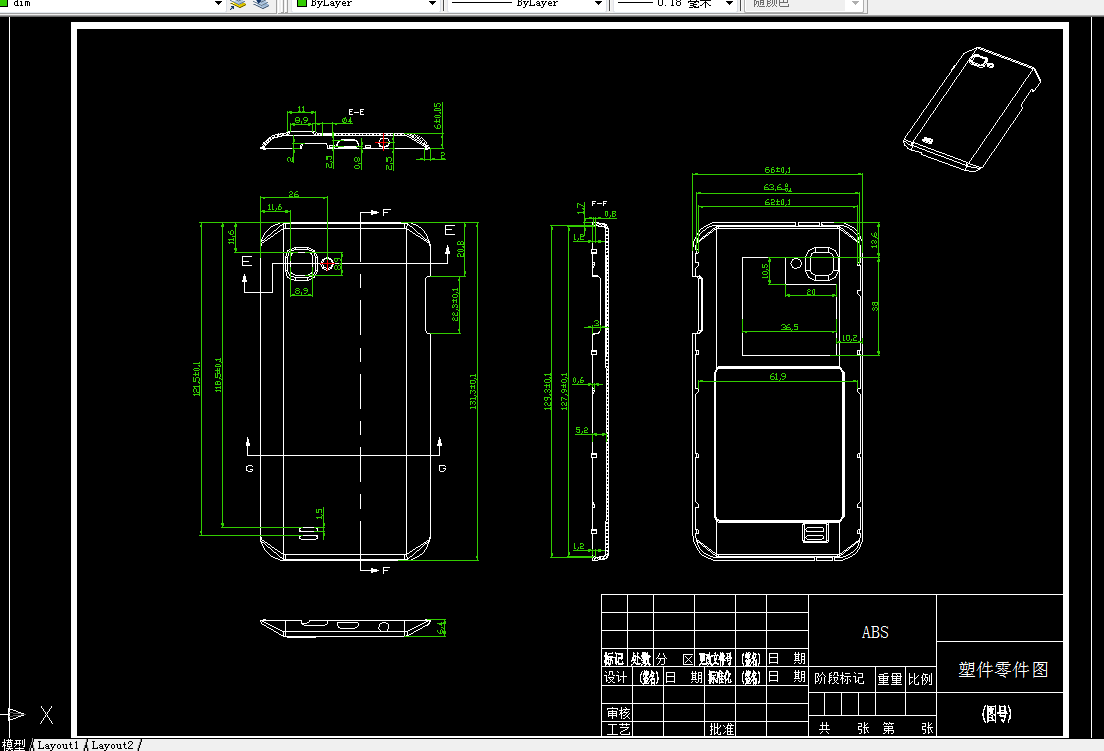Click the bottom F section arrow label
Viewport: 1104px width, 751px height.
(x=385, y=570)
